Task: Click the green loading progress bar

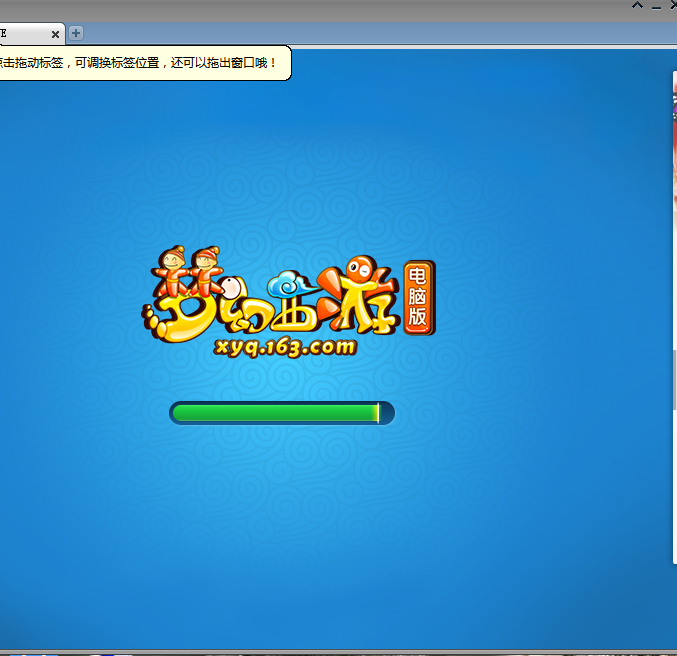Action: coord(282,413)
